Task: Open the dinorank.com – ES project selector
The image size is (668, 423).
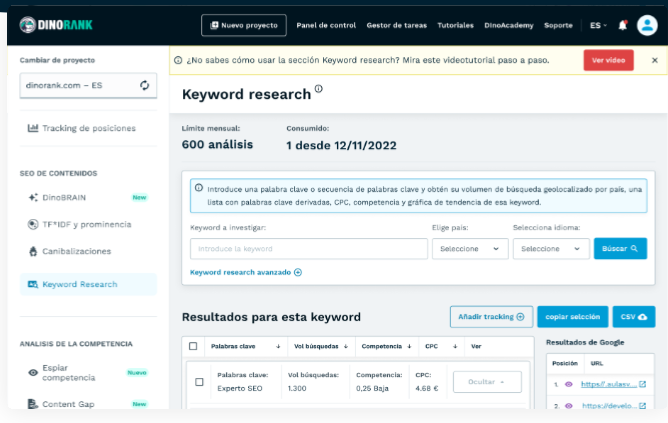Action: (88, 85)
